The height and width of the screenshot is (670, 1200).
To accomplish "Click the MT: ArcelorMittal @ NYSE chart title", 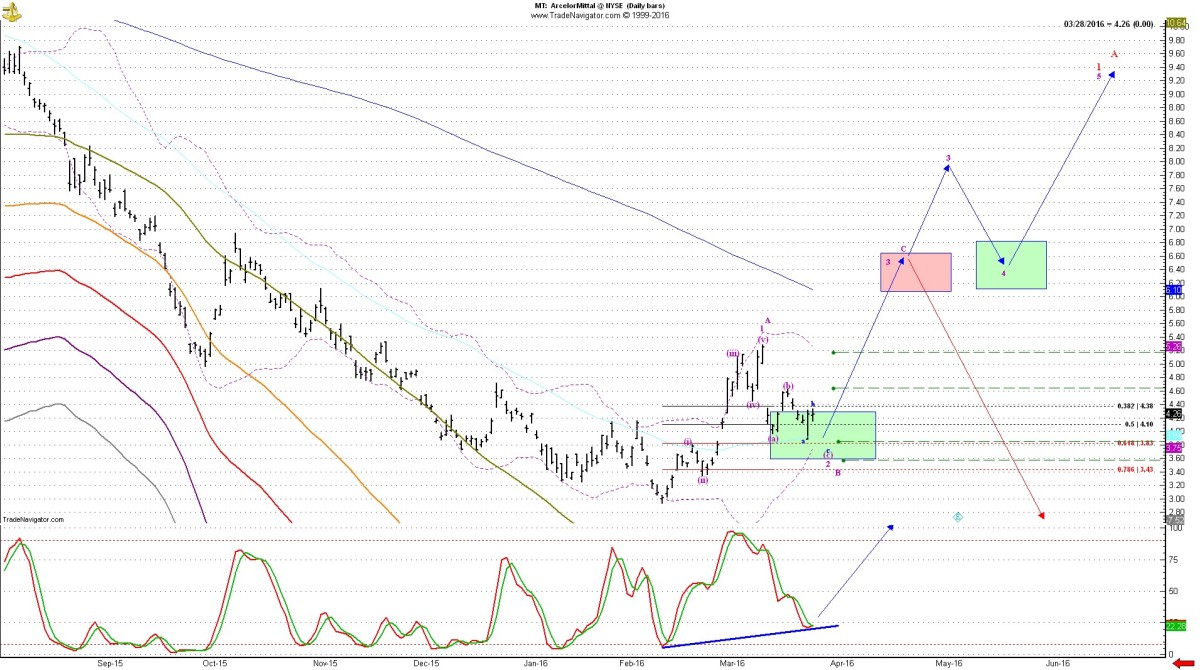I will (x=599, y=6).
